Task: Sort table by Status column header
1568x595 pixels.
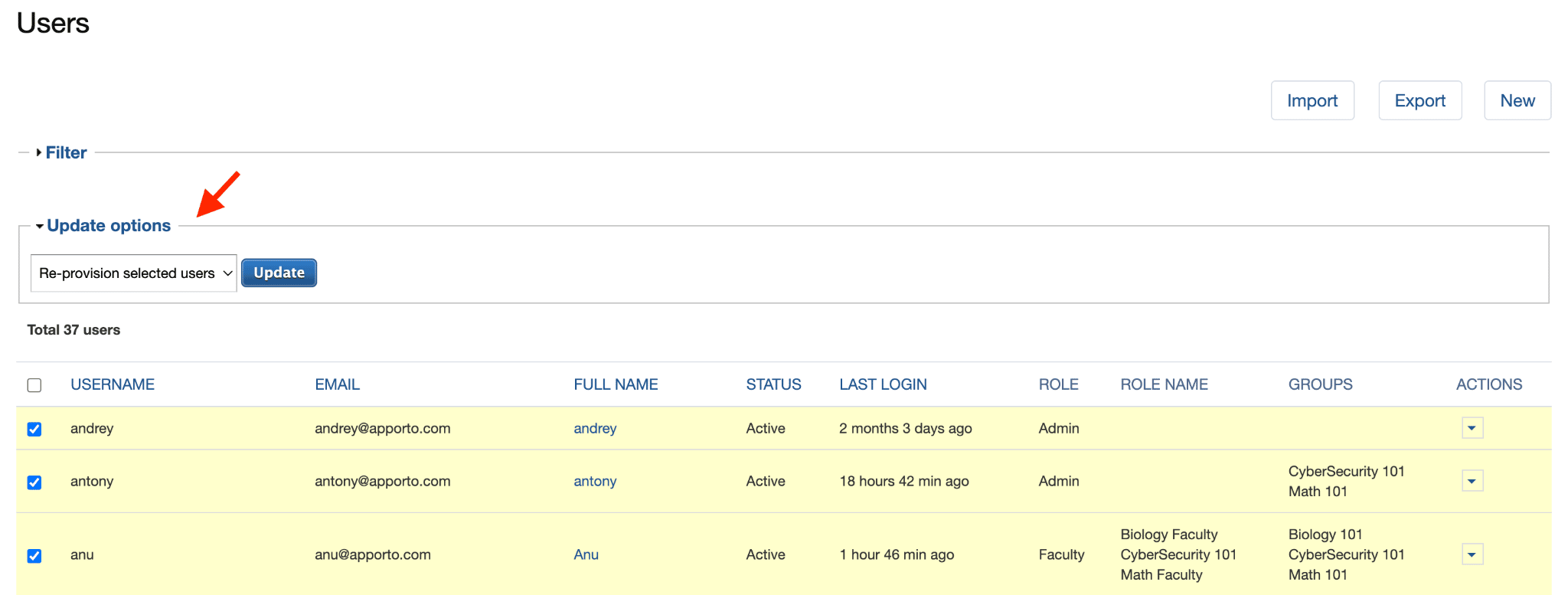Action: click(773, 384)
